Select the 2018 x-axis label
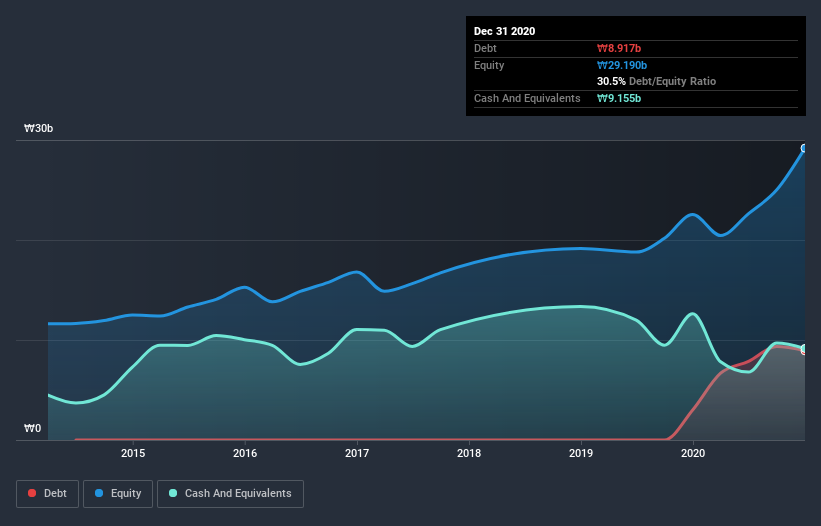 point(469,453)
